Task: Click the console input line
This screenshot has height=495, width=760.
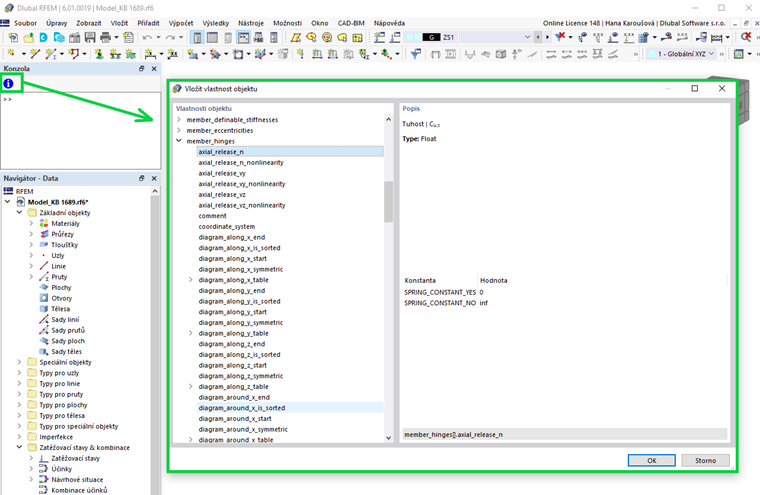Action: point(80,99)
